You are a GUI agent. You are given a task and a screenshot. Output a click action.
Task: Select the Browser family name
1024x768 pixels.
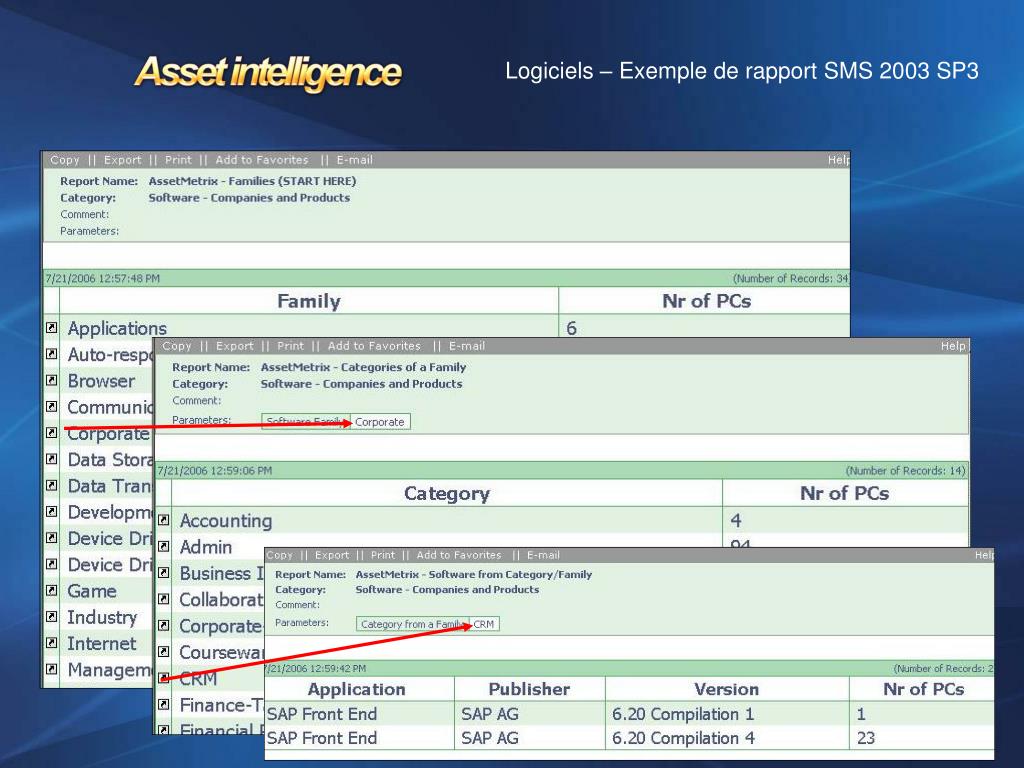[x=101, y=381]
